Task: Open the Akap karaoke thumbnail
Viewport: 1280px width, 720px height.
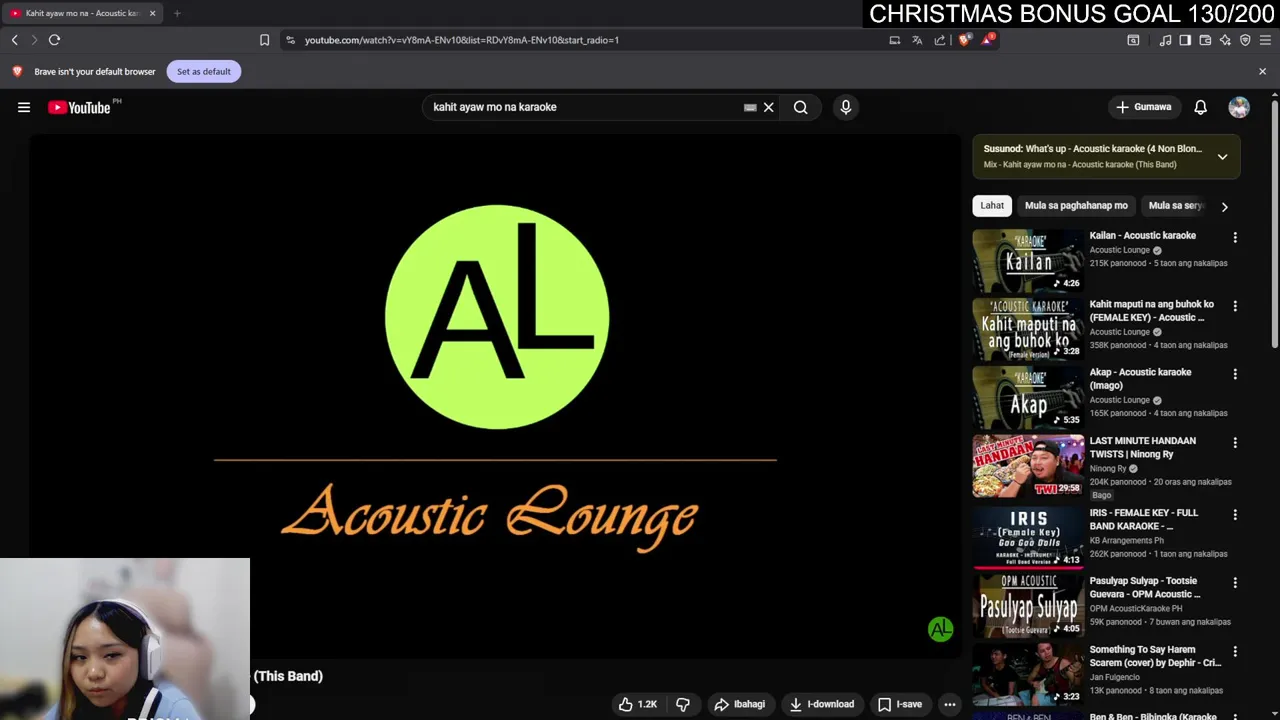Action: tap(1028, 397)
